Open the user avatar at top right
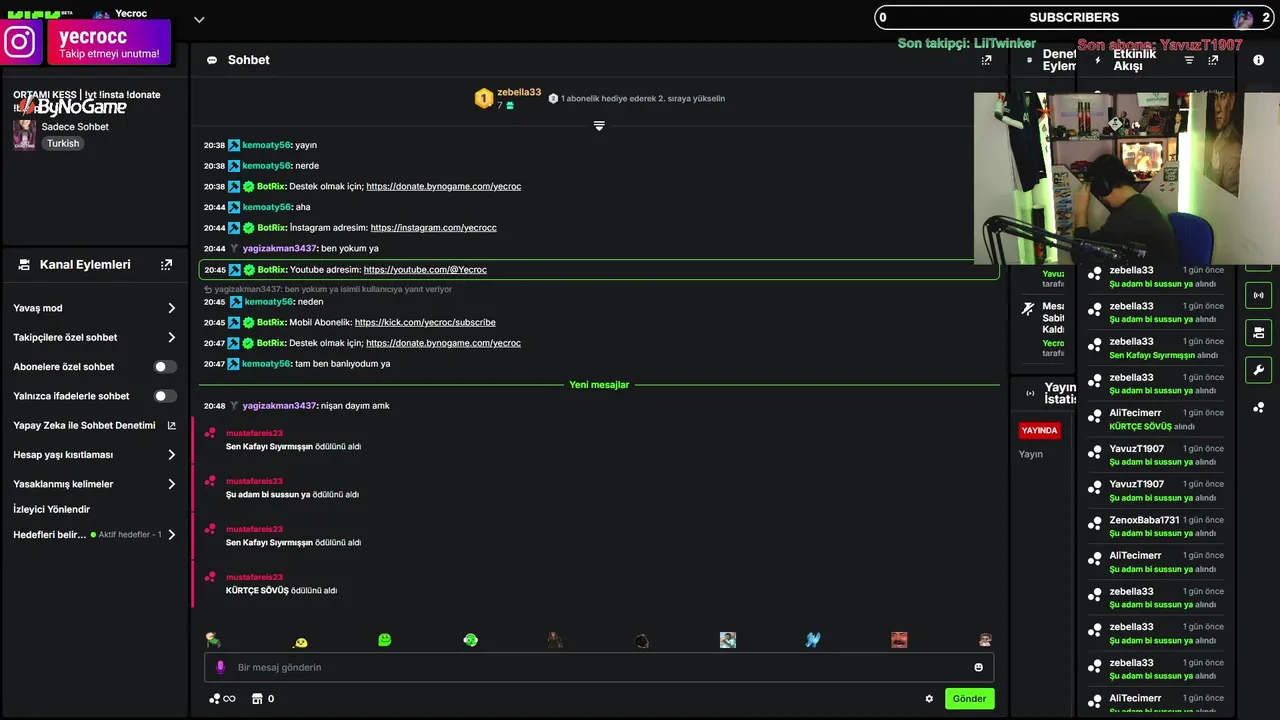1280x720 pixels. click(1243, 18)
